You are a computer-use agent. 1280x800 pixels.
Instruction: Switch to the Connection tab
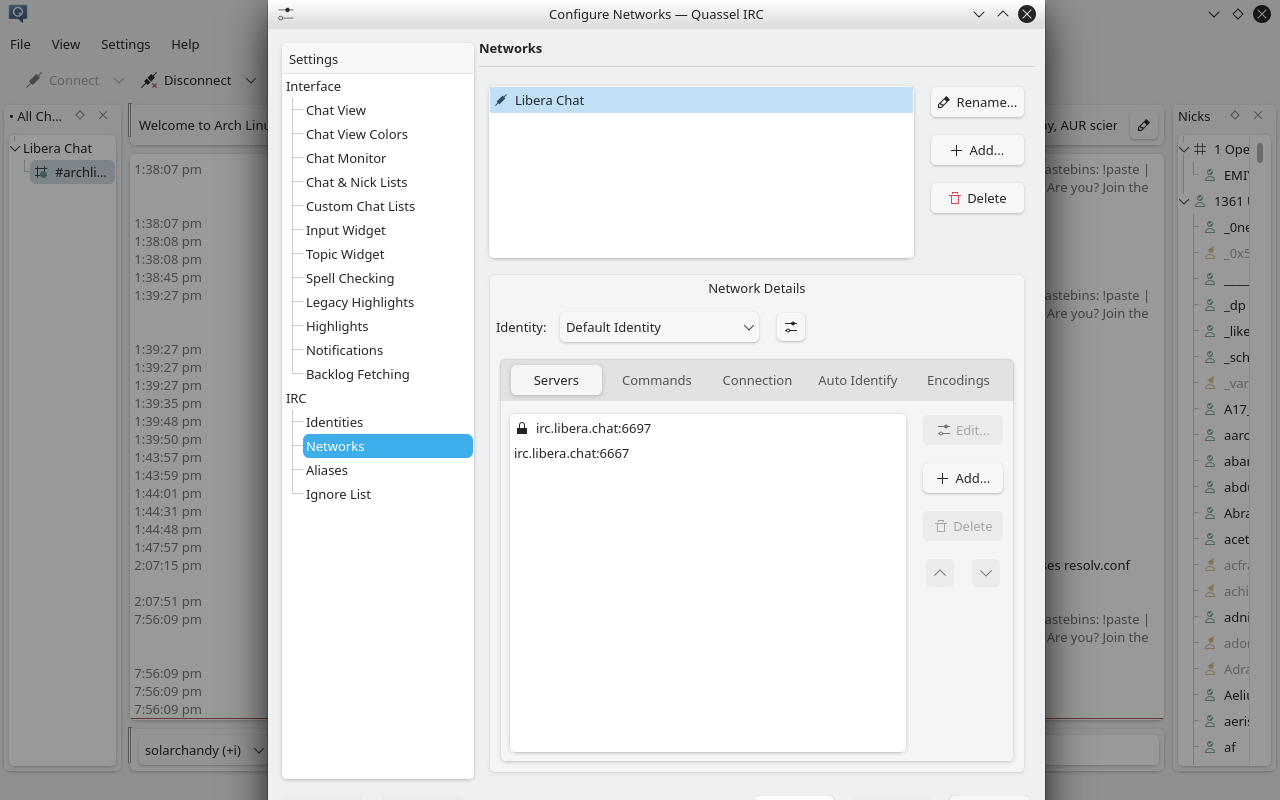757,380
